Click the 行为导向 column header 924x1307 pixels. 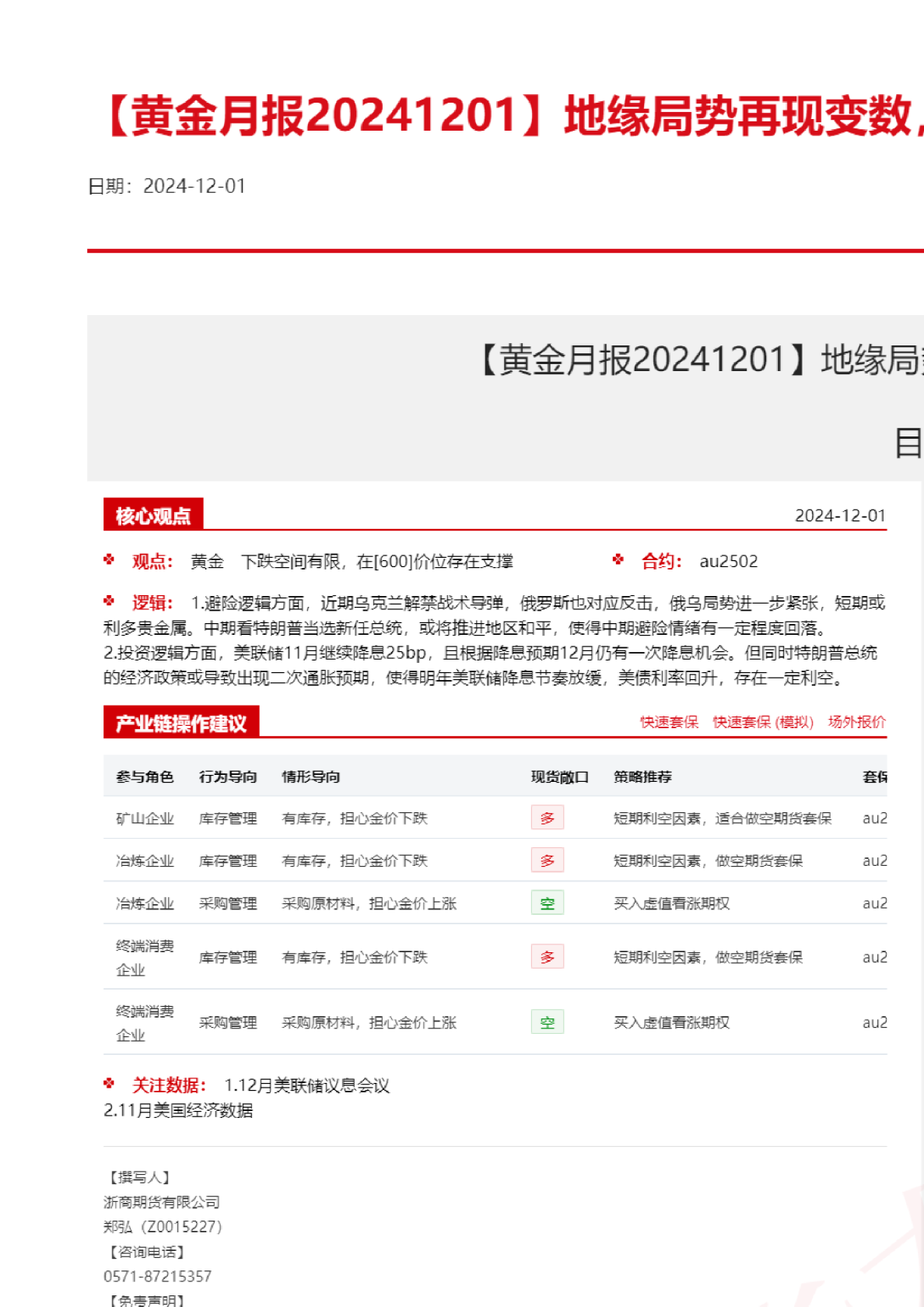tap(228, 776)
